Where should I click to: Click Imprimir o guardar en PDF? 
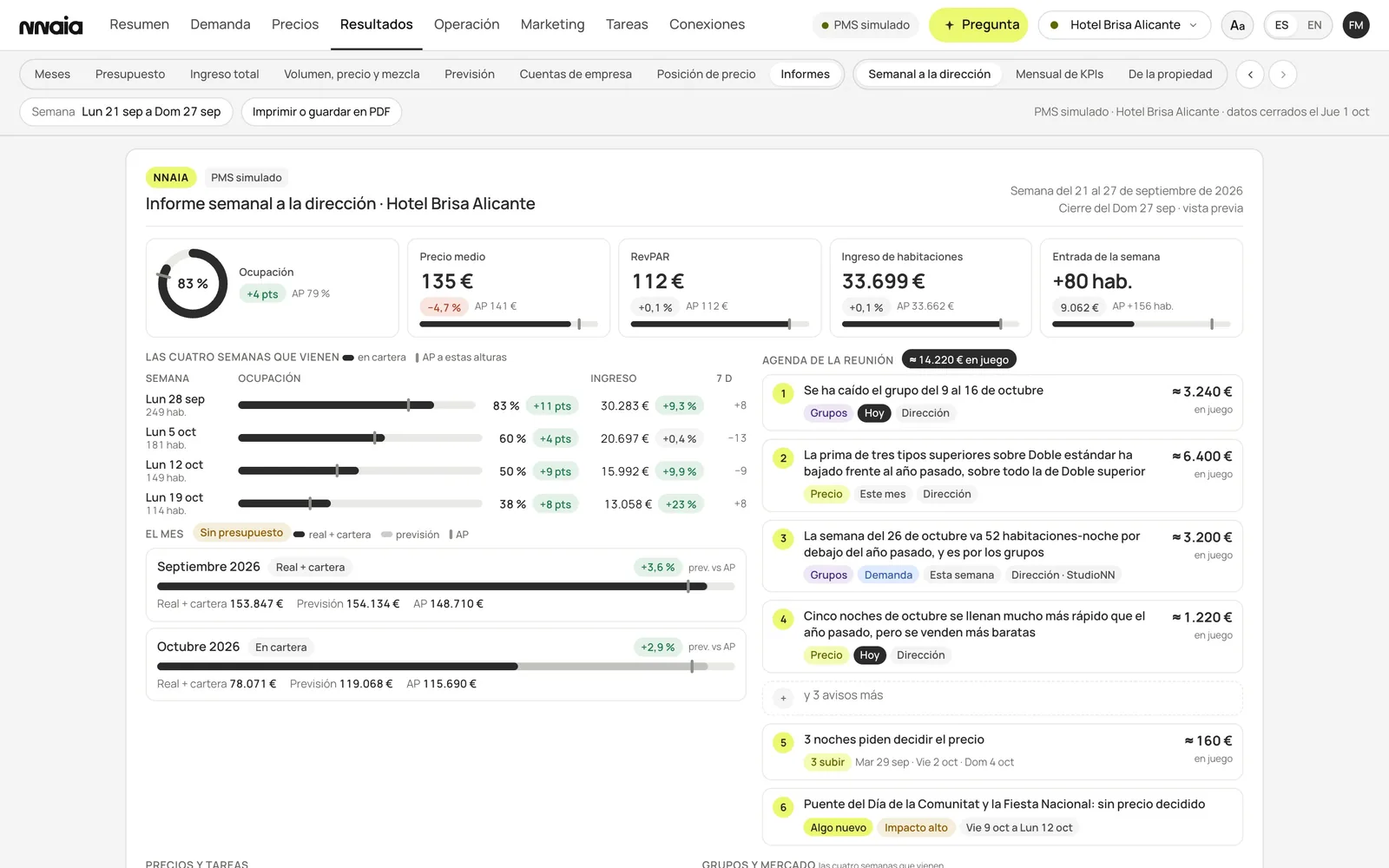[x=321, y=112]
